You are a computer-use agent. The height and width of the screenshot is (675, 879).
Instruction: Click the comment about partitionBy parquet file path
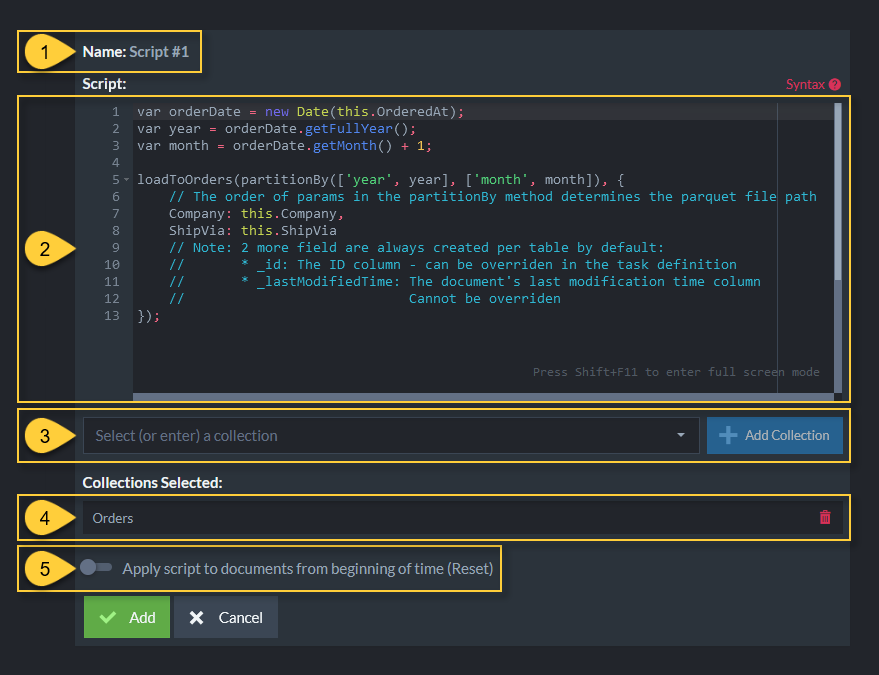[x=493, y=197]
